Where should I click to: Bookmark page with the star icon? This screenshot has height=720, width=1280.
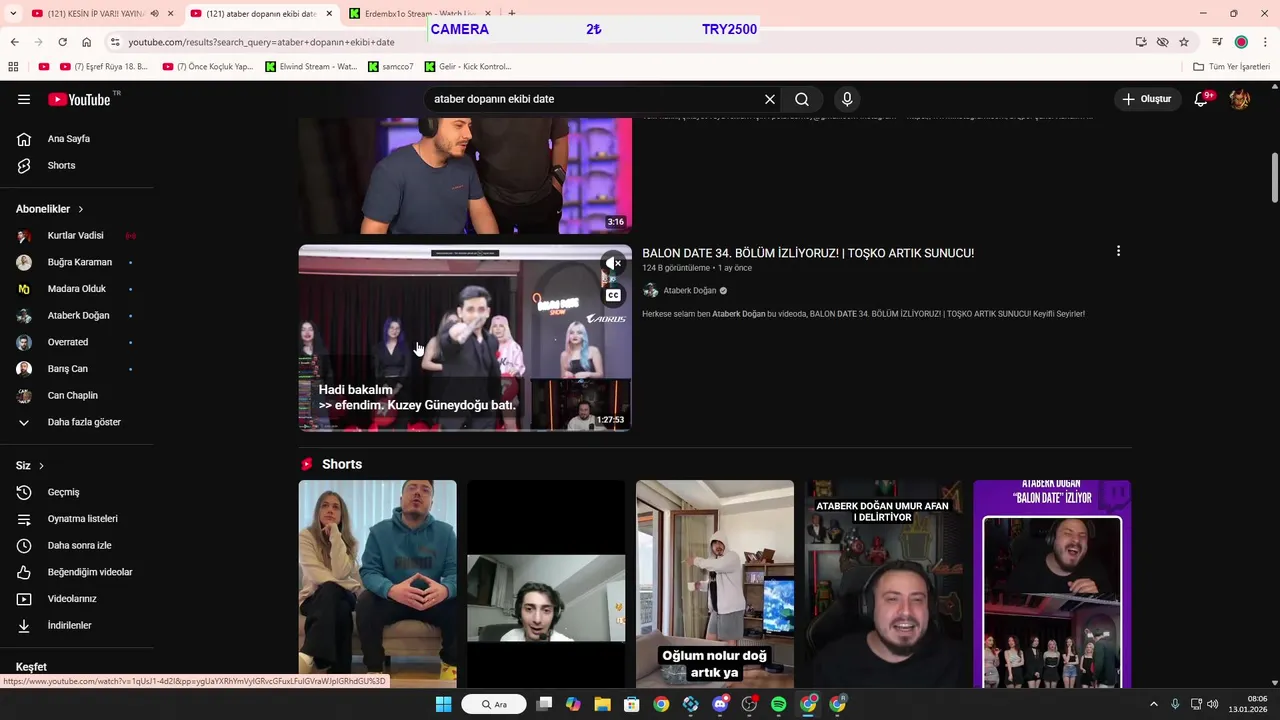click(1184, 42)
